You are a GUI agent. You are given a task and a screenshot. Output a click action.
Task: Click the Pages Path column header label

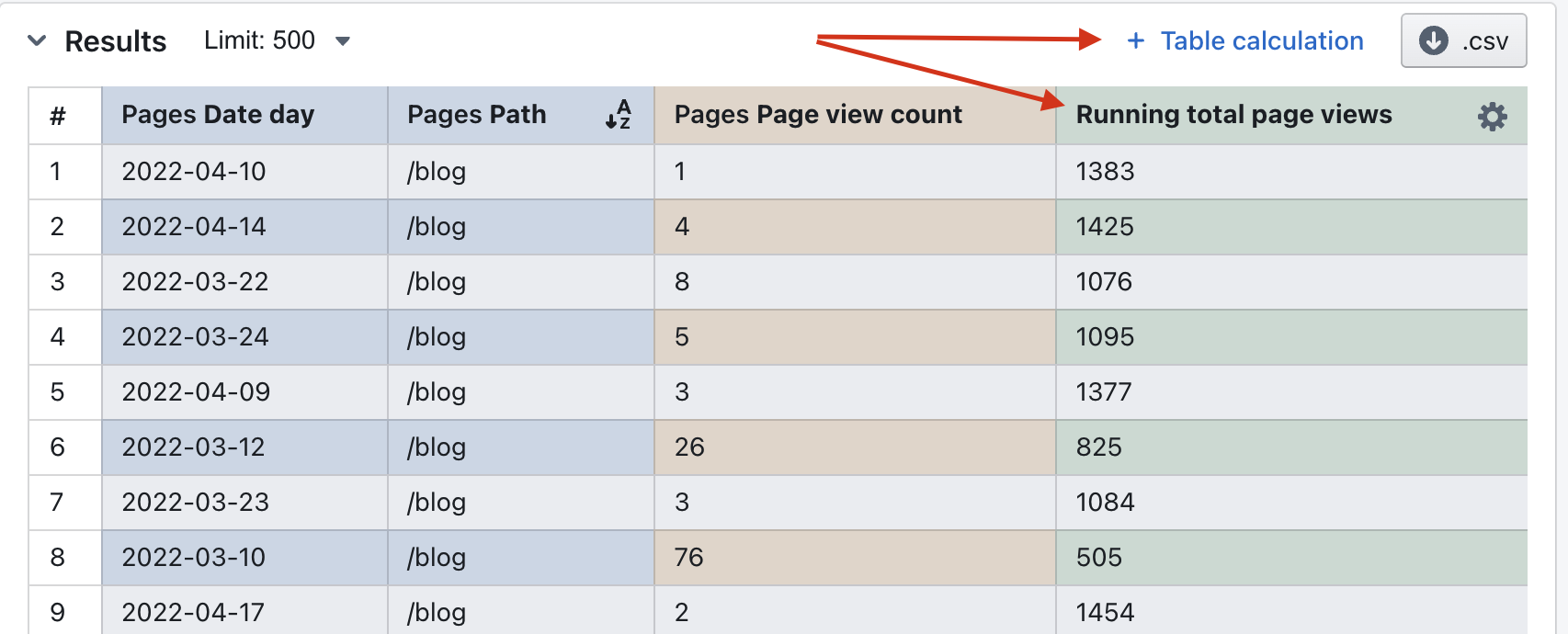pyautogui.click(x=476, y=115)
